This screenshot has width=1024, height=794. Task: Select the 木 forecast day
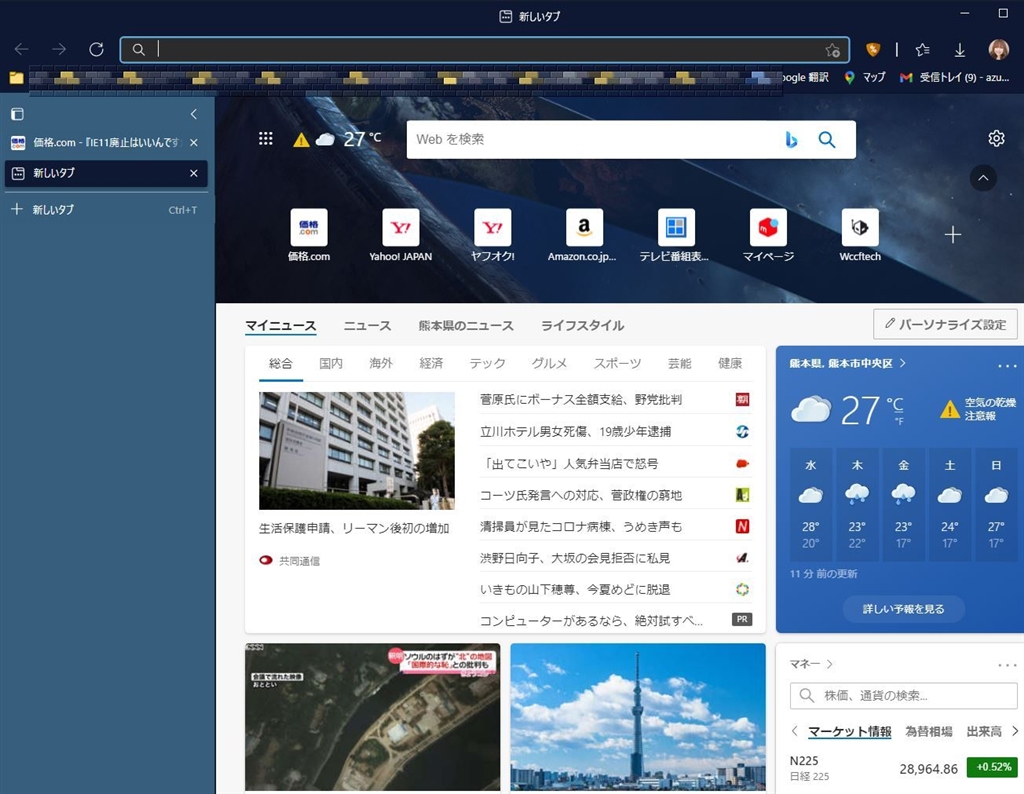pyautogui.click(x=857, y=504)
